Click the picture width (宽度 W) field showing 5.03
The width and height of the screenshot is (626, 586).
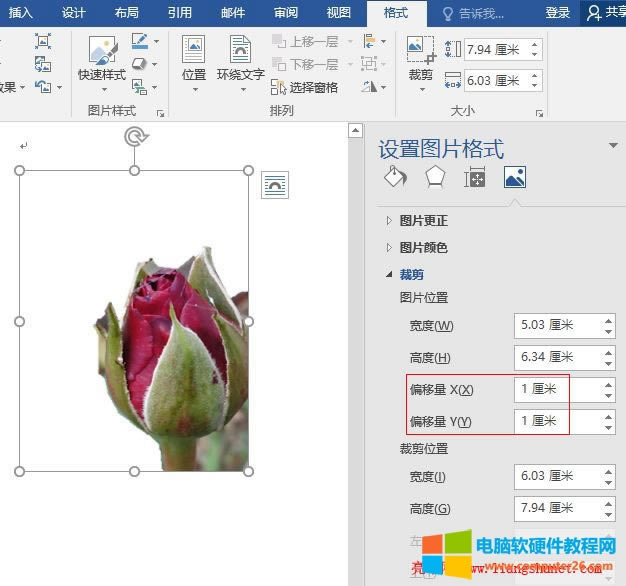coord(556,325)
